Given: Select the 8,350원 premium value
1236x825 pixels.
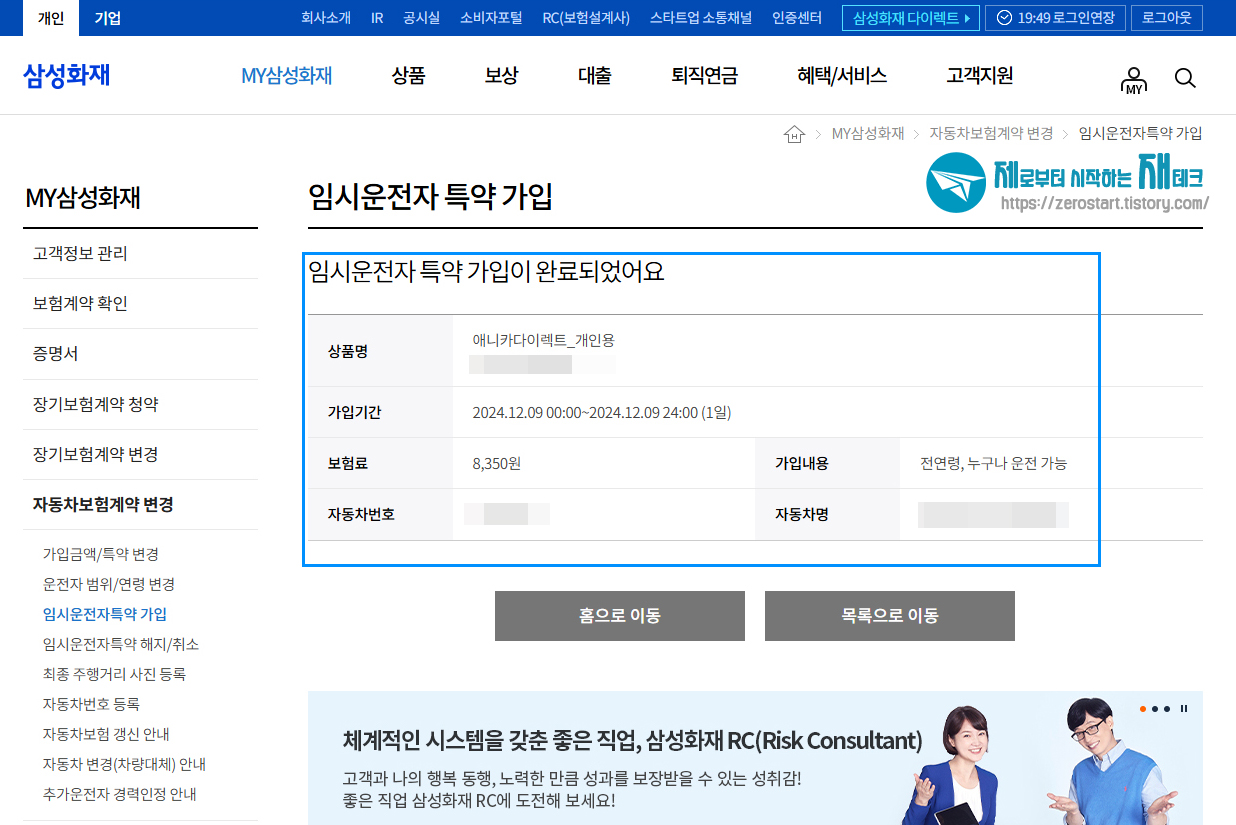Looking at the screenshot, I should 497,464.
